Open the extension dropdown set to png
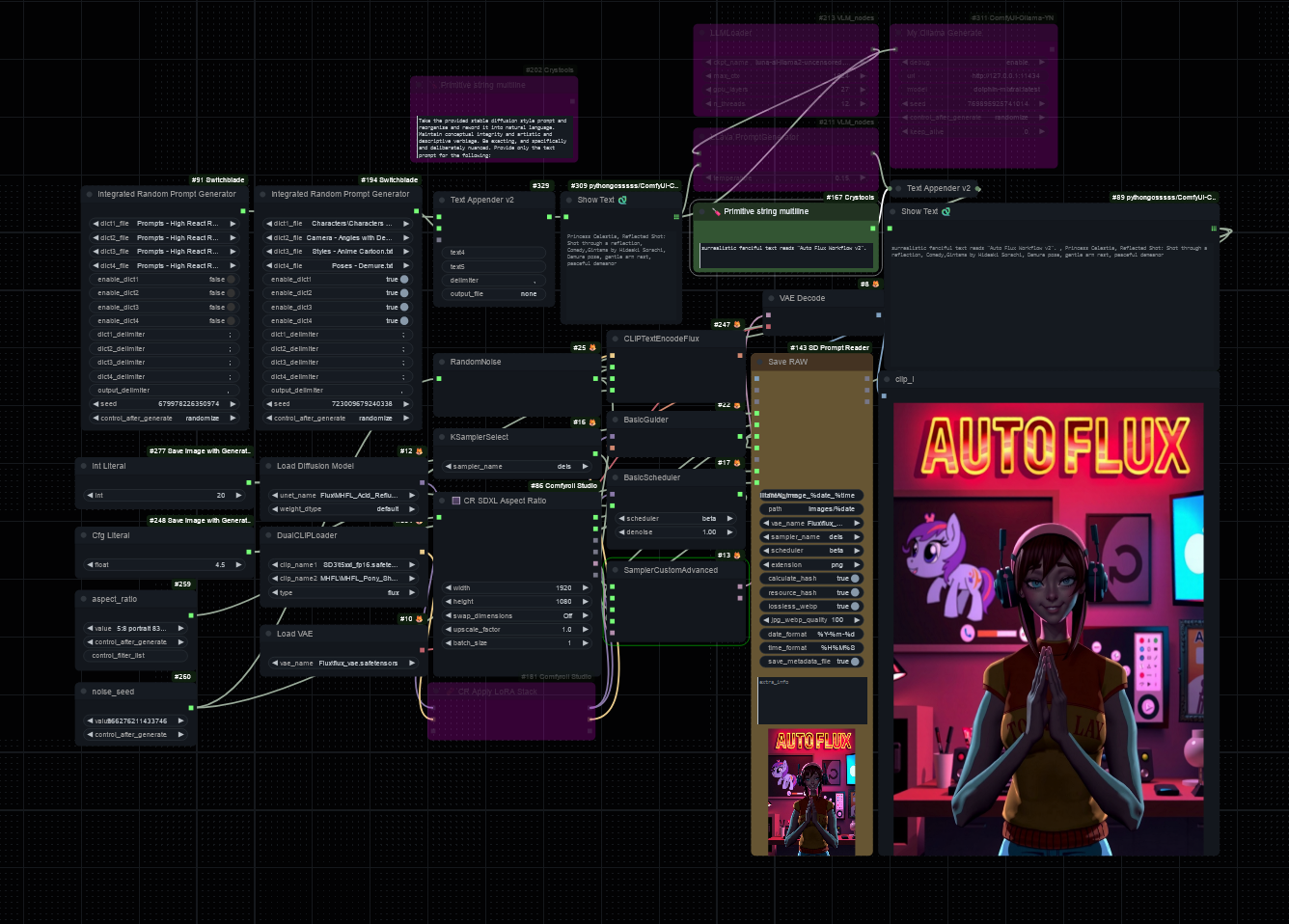Screen dimensions: 1289x924 pos(811,565)
